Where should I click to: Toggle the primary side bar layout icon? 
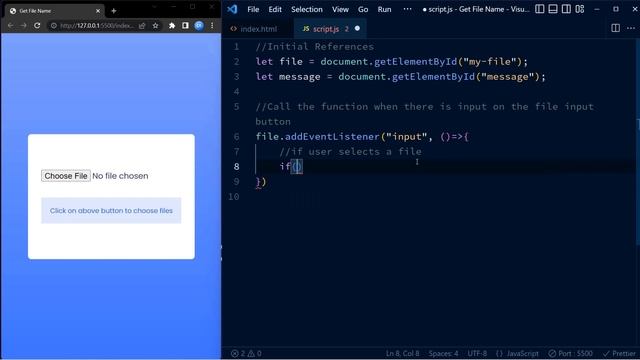tap(540, 9)
